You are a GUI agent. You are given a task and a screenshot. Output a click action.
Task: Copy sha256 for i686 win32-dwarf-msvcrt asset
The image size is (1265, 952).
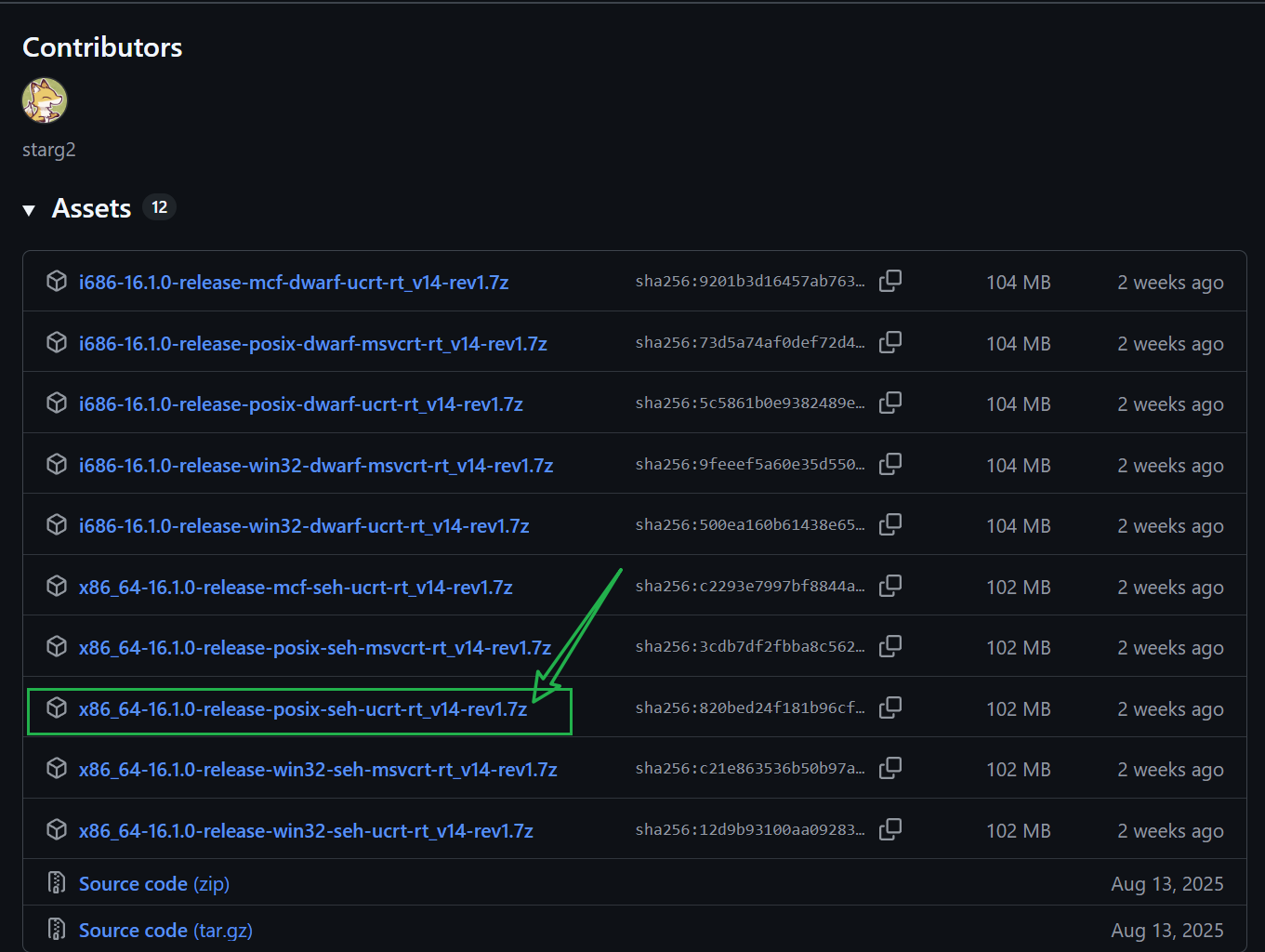tap(890, 464)
